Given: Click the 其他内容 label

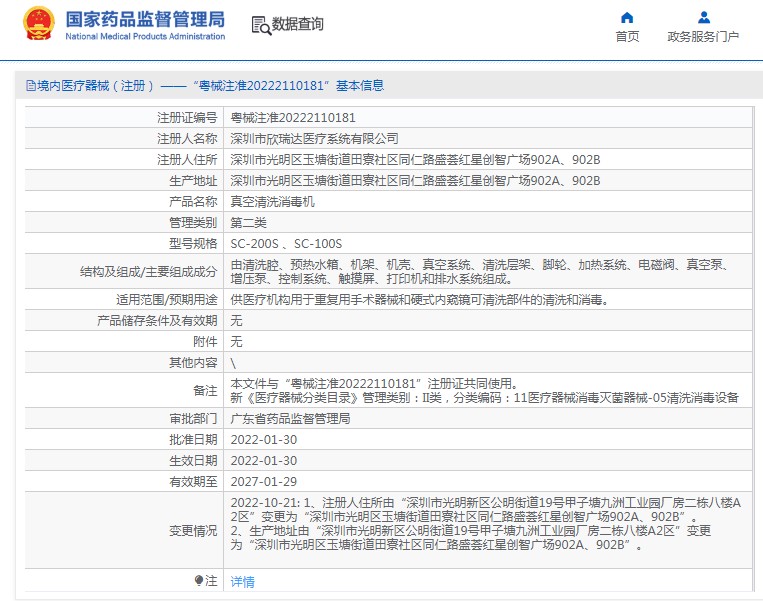Looking at the screenshot, I should pyautogui.click(x=193, y=363).
